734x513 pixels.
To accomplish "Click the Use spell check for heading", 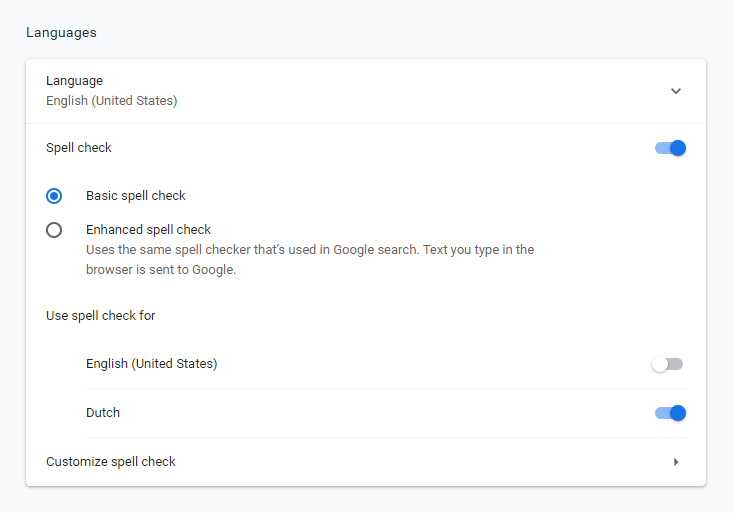I will coord(101,316).
